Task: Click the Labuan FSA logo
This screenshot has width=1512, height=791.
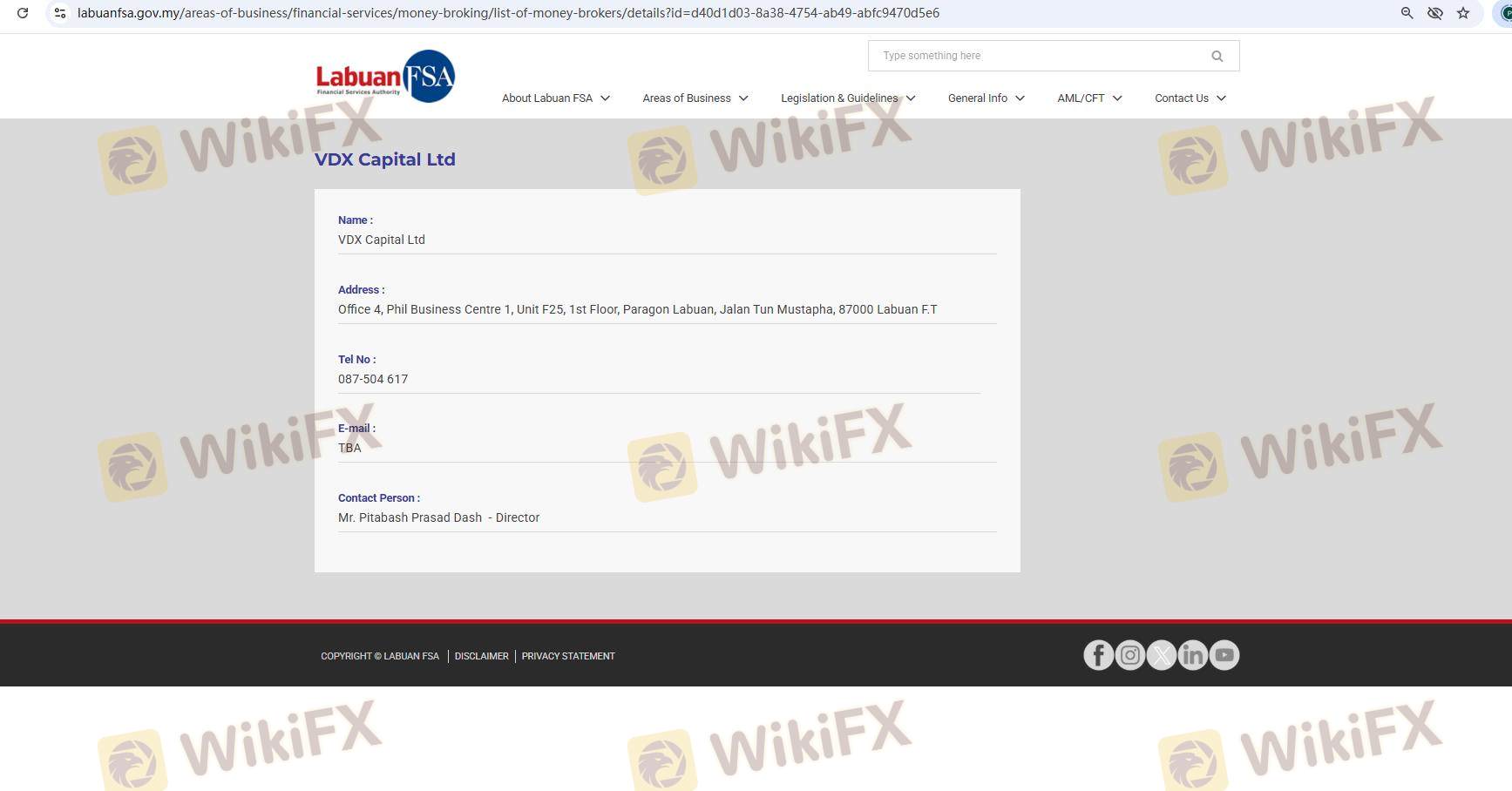Action: 384,77
